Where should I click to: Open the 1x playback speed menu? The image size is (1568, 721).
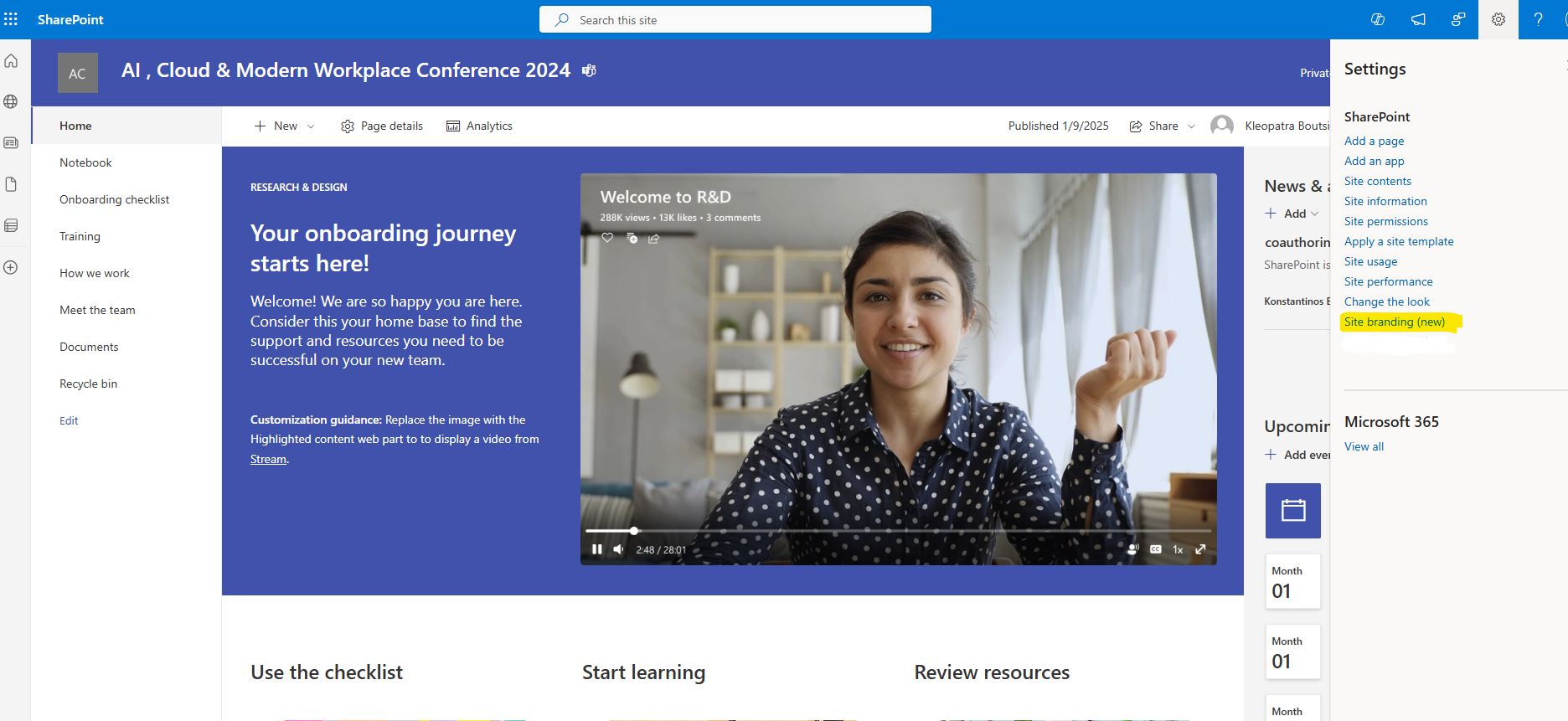pyautogui.click(x=1178, y=549)
